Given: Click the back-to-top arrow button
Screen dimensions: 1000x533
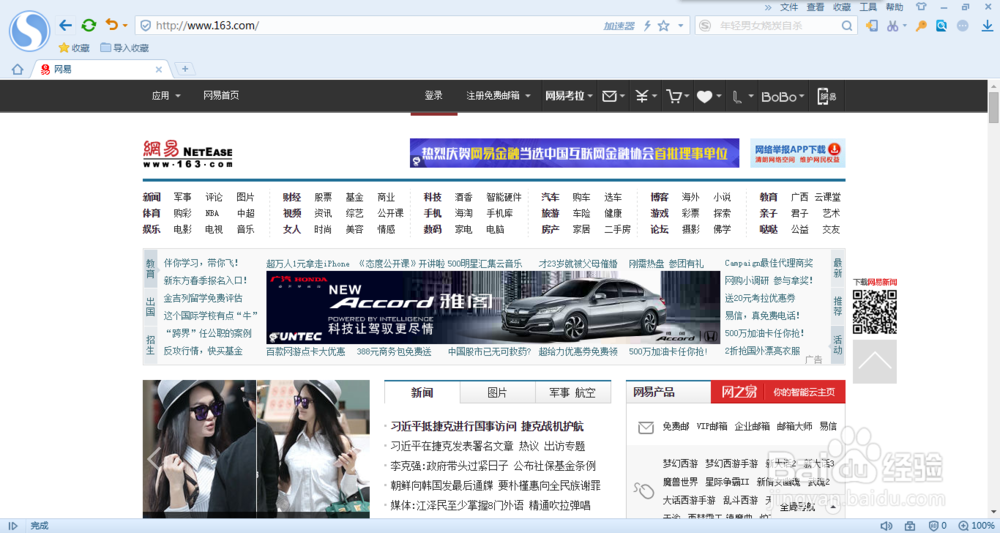Looking at the screenshot, I should 874,361.
